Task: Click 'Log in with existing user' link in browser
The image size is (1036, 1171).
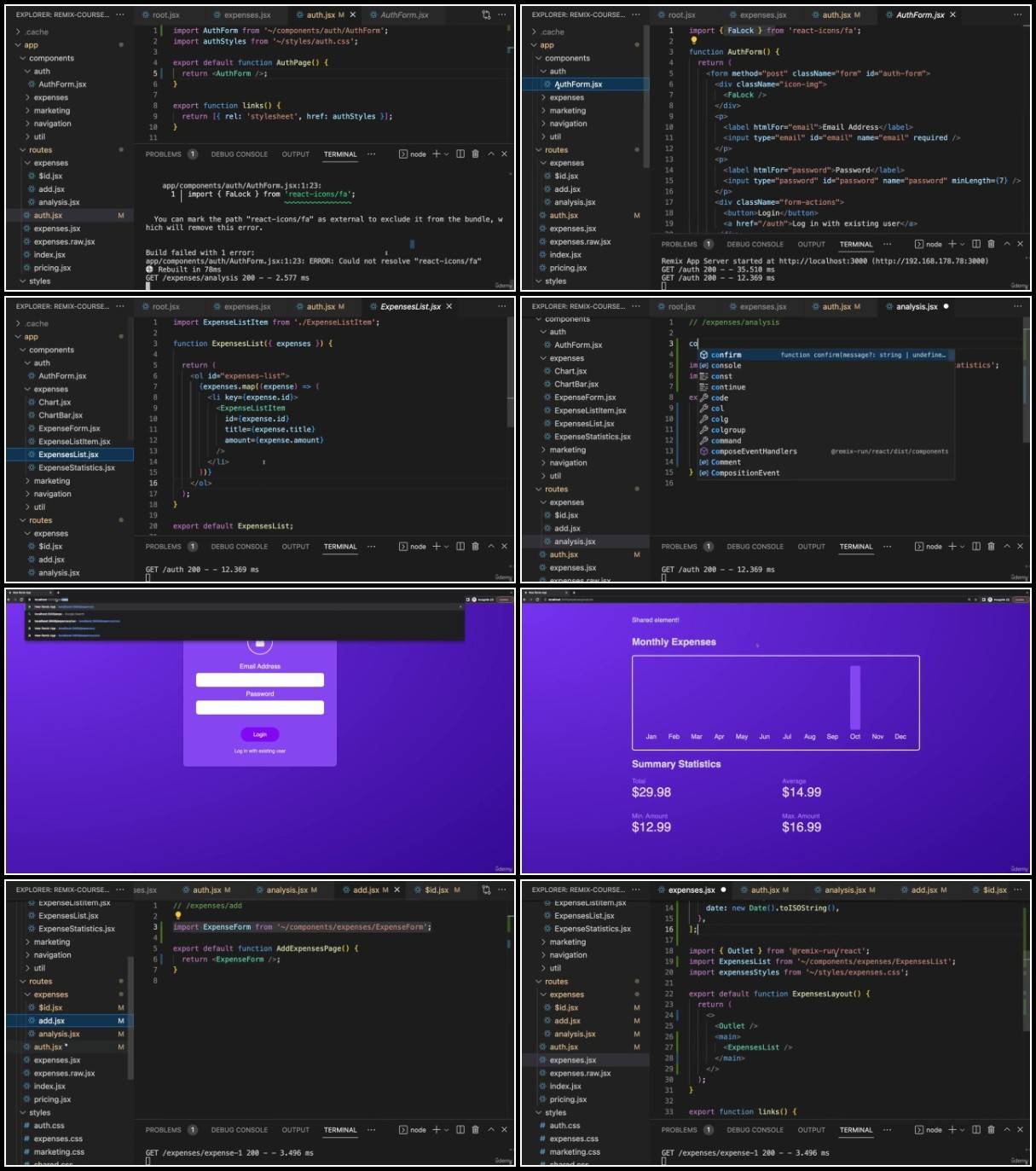Action: 260,751
